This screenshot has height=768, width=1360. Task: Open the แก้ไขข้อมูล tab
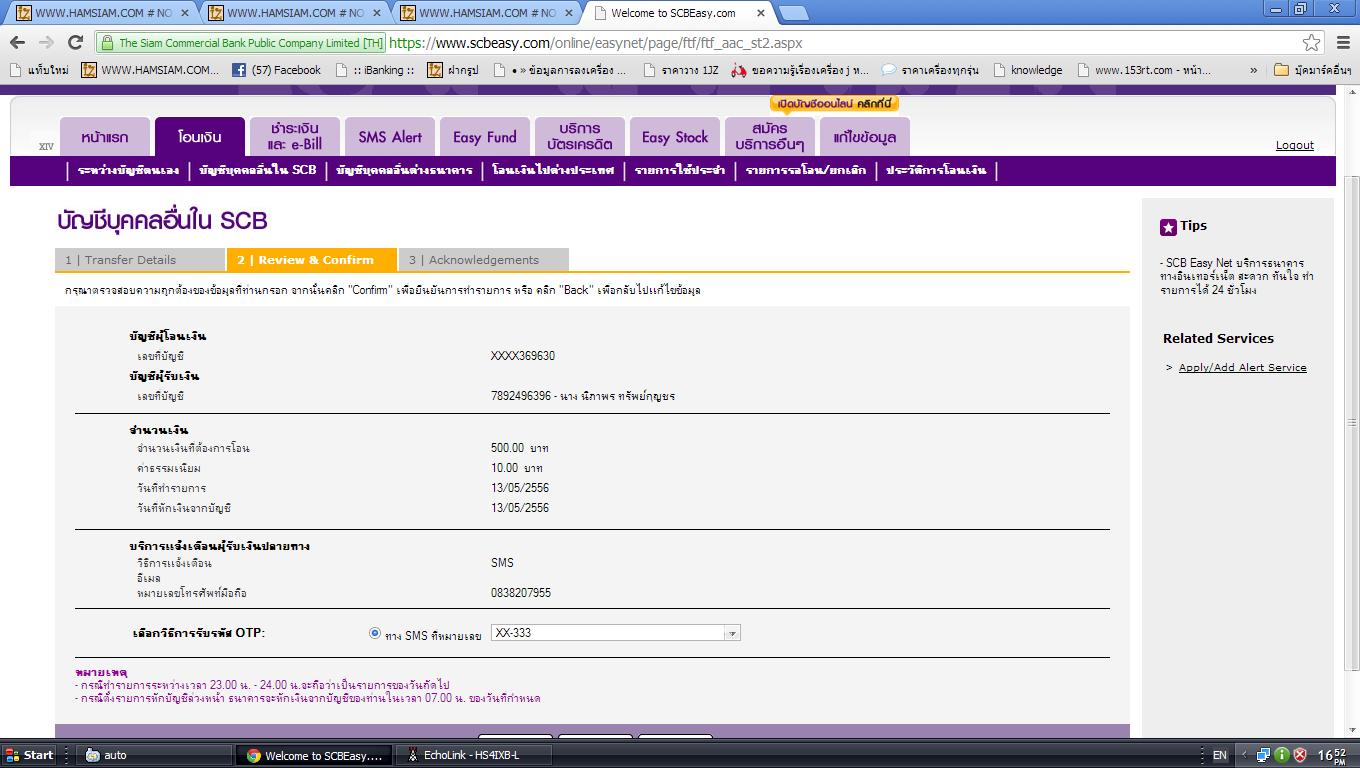tap(865, 137)
